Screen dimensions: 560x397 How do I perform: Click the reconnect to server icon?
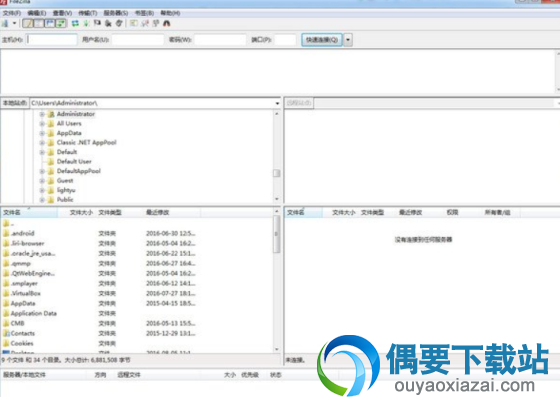click(119, 24)
